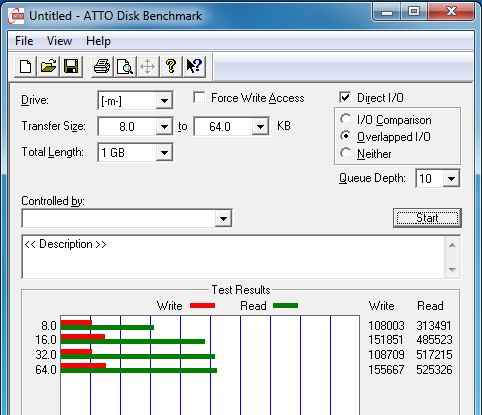The image size is (482, 415).
Task: Click the Description scrollbar down arrow
Action: 452,269
